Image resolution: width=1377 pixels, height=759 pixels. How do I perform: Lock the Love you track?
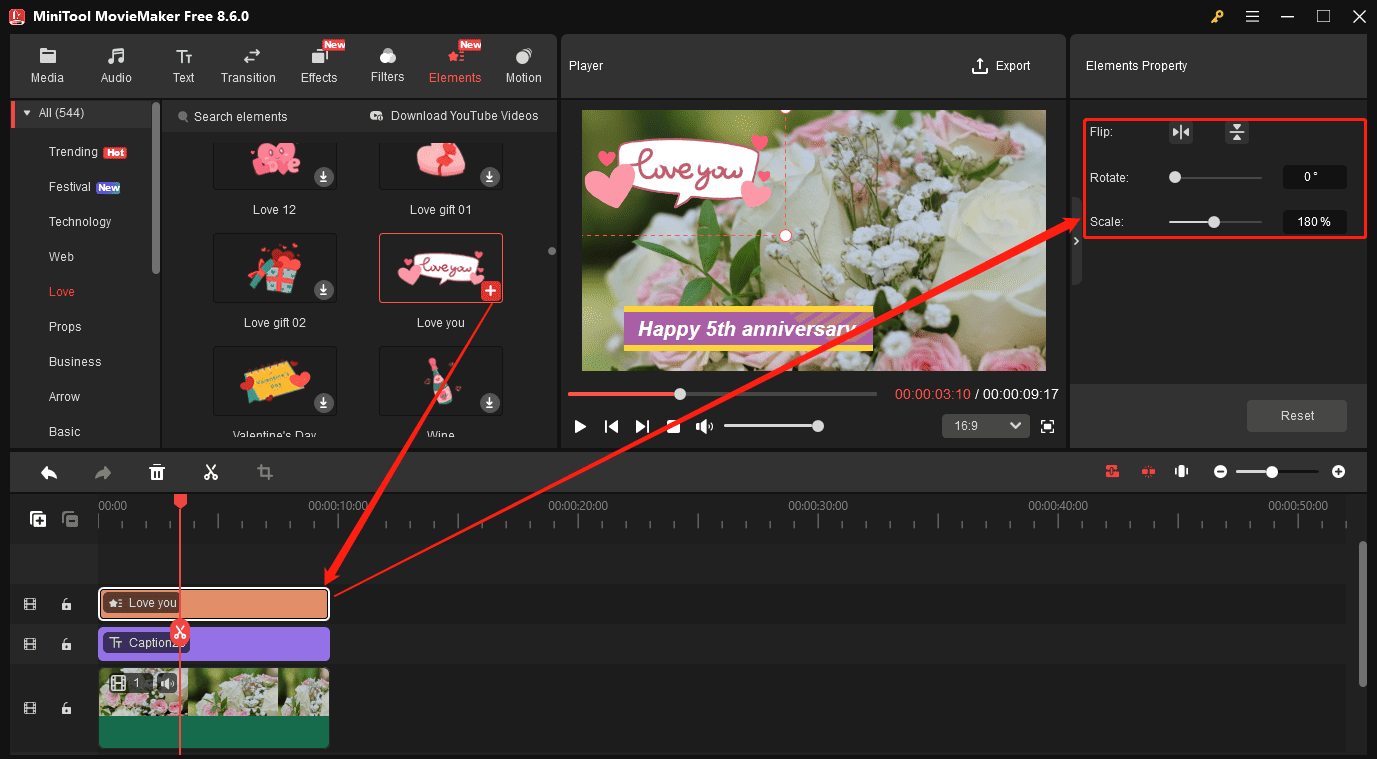coord(66,604)
